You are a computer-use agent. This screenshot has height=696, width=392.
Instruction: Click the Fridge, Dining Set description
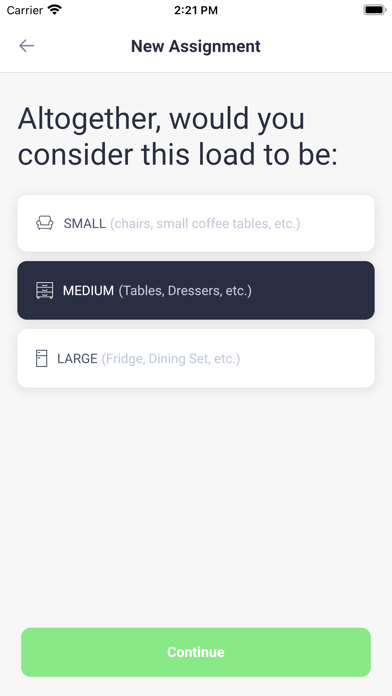(x=171, y=359)
